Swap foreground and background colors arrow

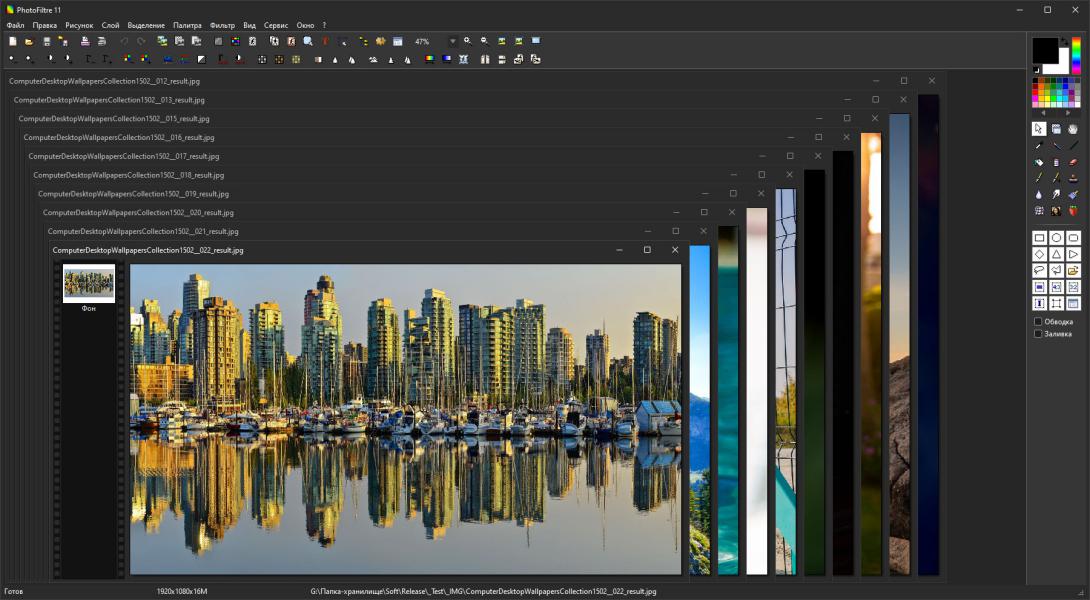pyautogui.click(x=1064, y=42)
